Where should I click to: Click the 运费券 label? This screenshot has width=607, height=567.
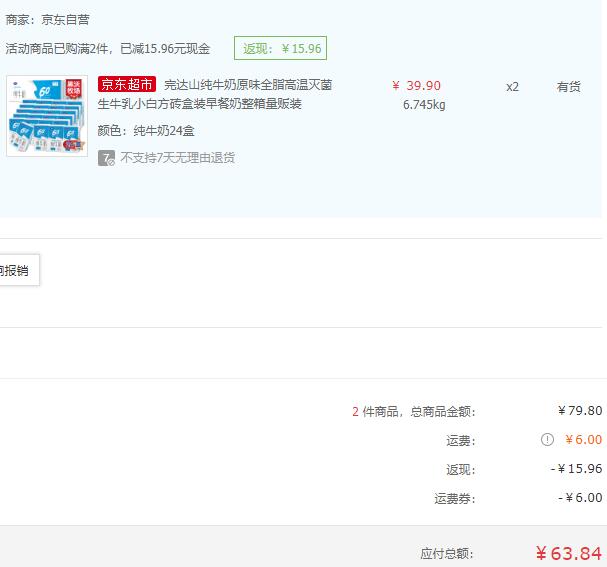(454, 498)
